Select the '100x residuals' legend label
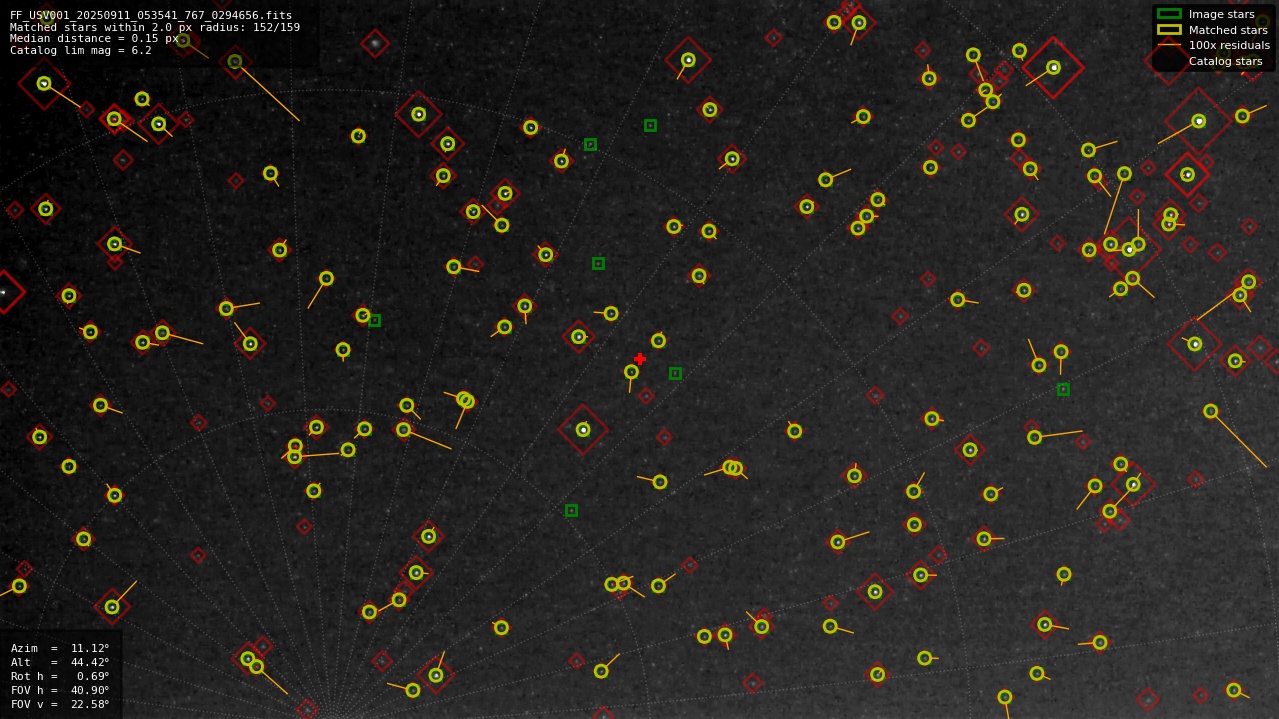This screenshot has width=1279, height=719. [1229, 45]
